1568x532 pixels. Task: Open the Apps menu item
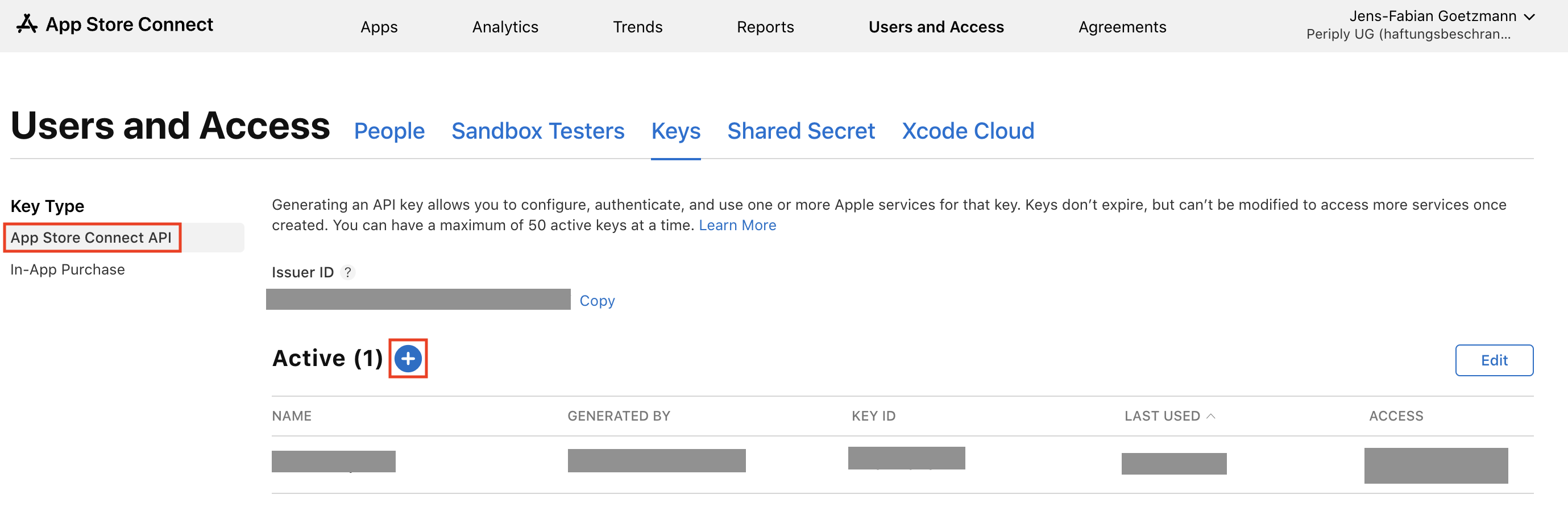tap(379, 27)
